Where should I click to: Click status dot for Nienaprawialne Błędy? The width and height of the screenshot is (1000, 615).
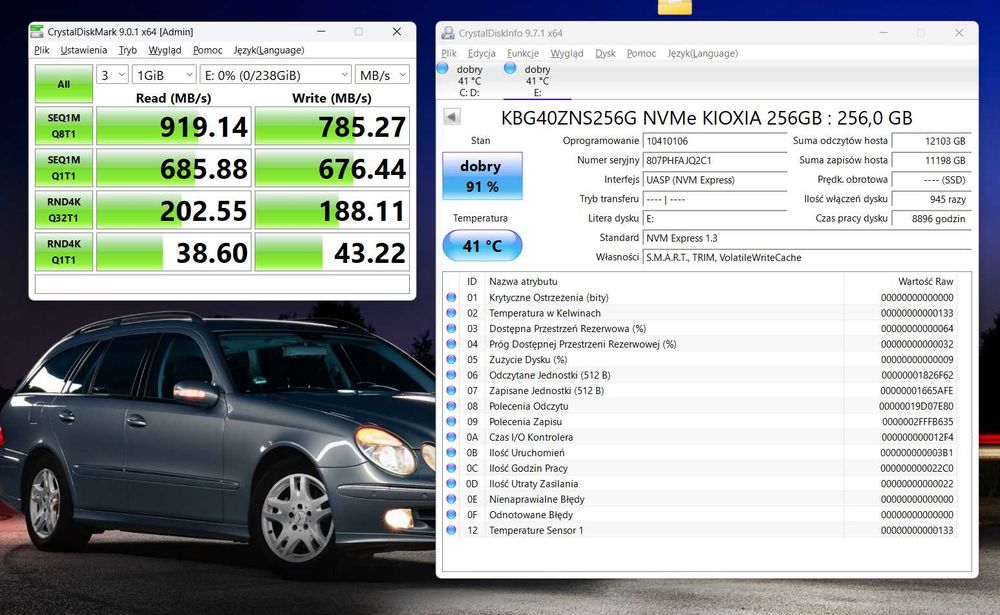[451, 499]
